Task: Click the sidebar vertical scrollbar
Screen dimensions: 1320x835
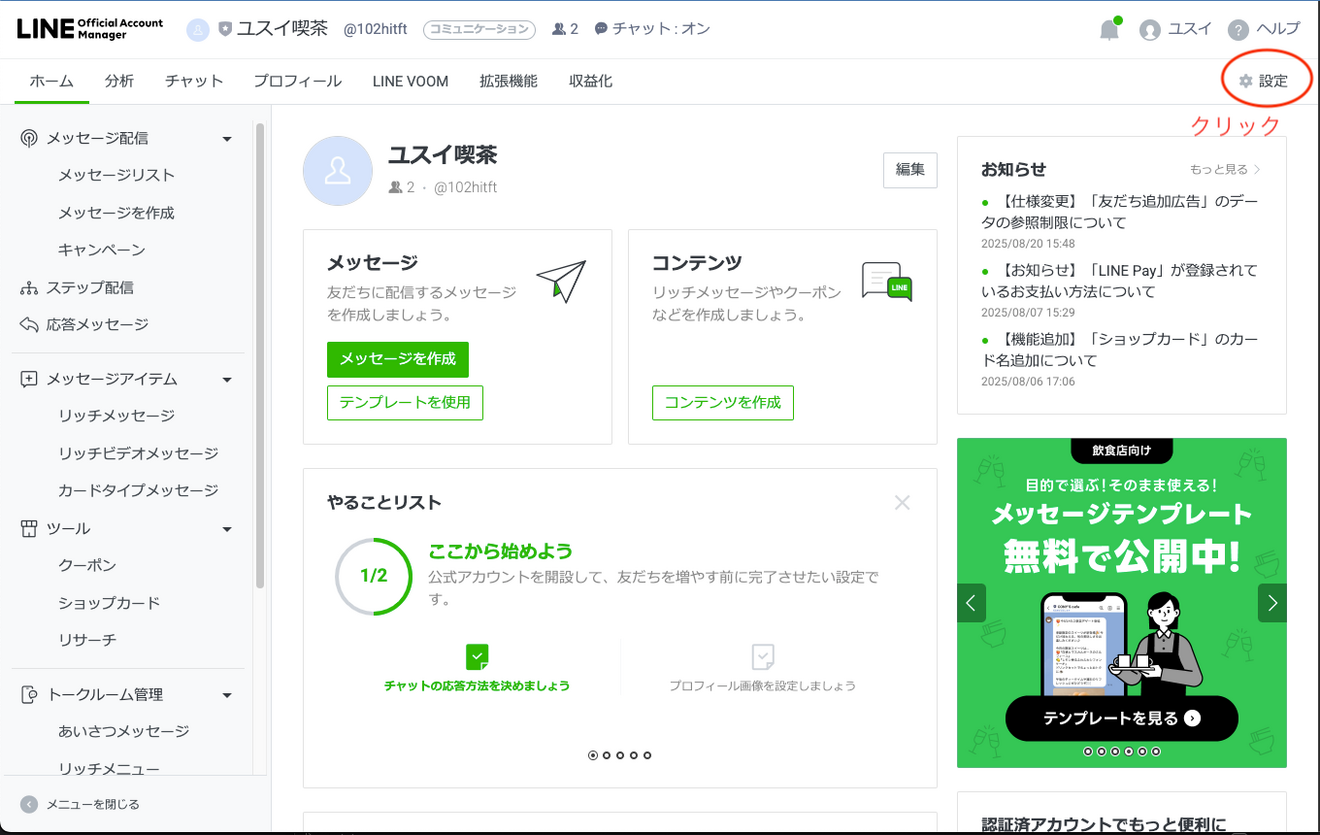Action: click(260, 355)
